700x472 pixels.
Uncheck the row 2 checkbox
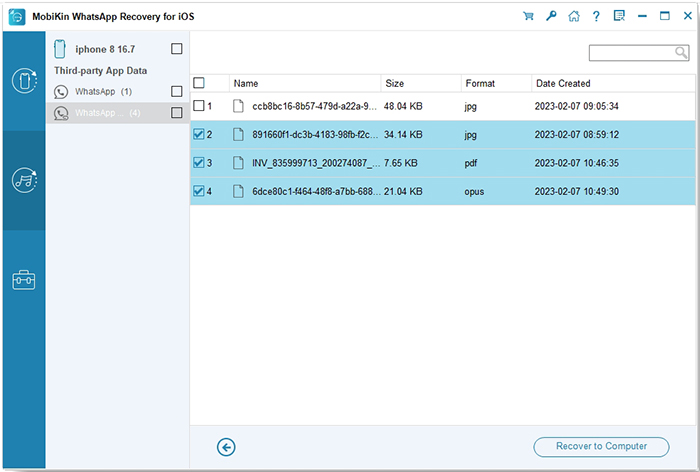coord(199,134)
